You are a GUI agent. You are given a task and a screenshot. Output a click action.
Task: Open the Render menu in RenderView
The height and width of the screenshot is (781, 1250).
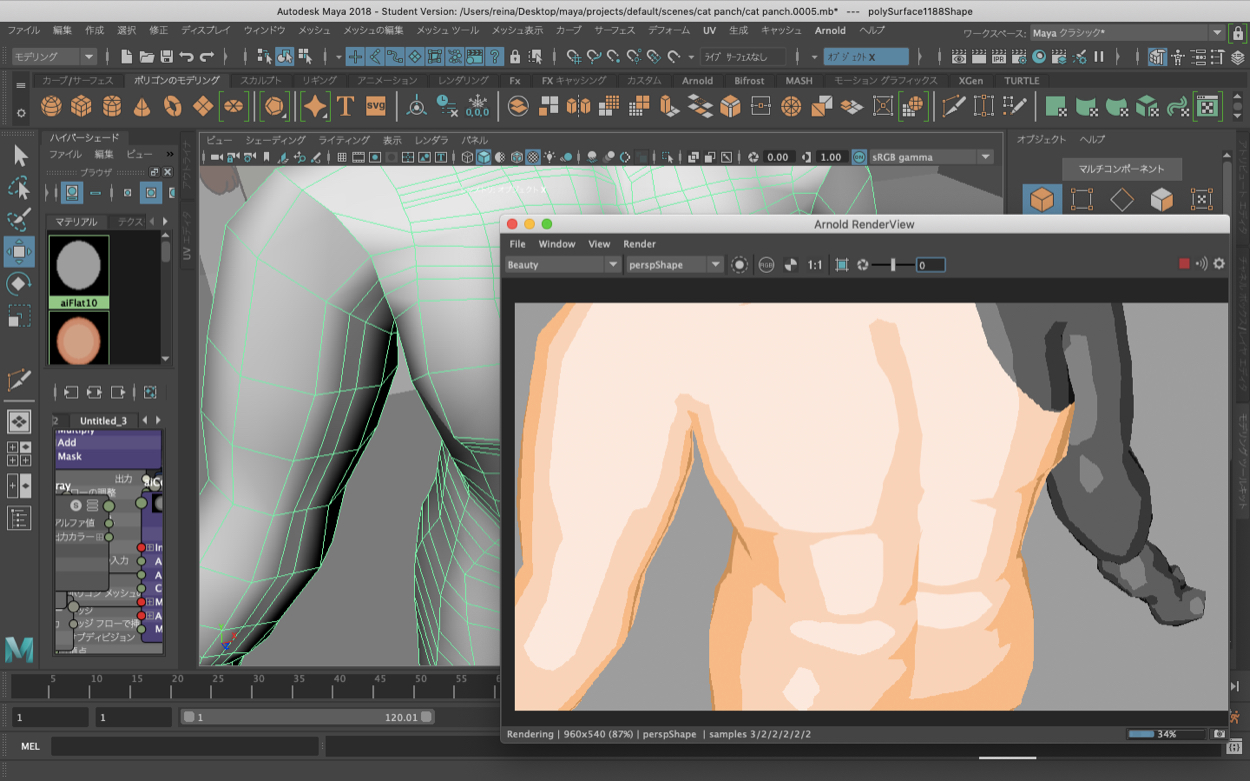639,244
